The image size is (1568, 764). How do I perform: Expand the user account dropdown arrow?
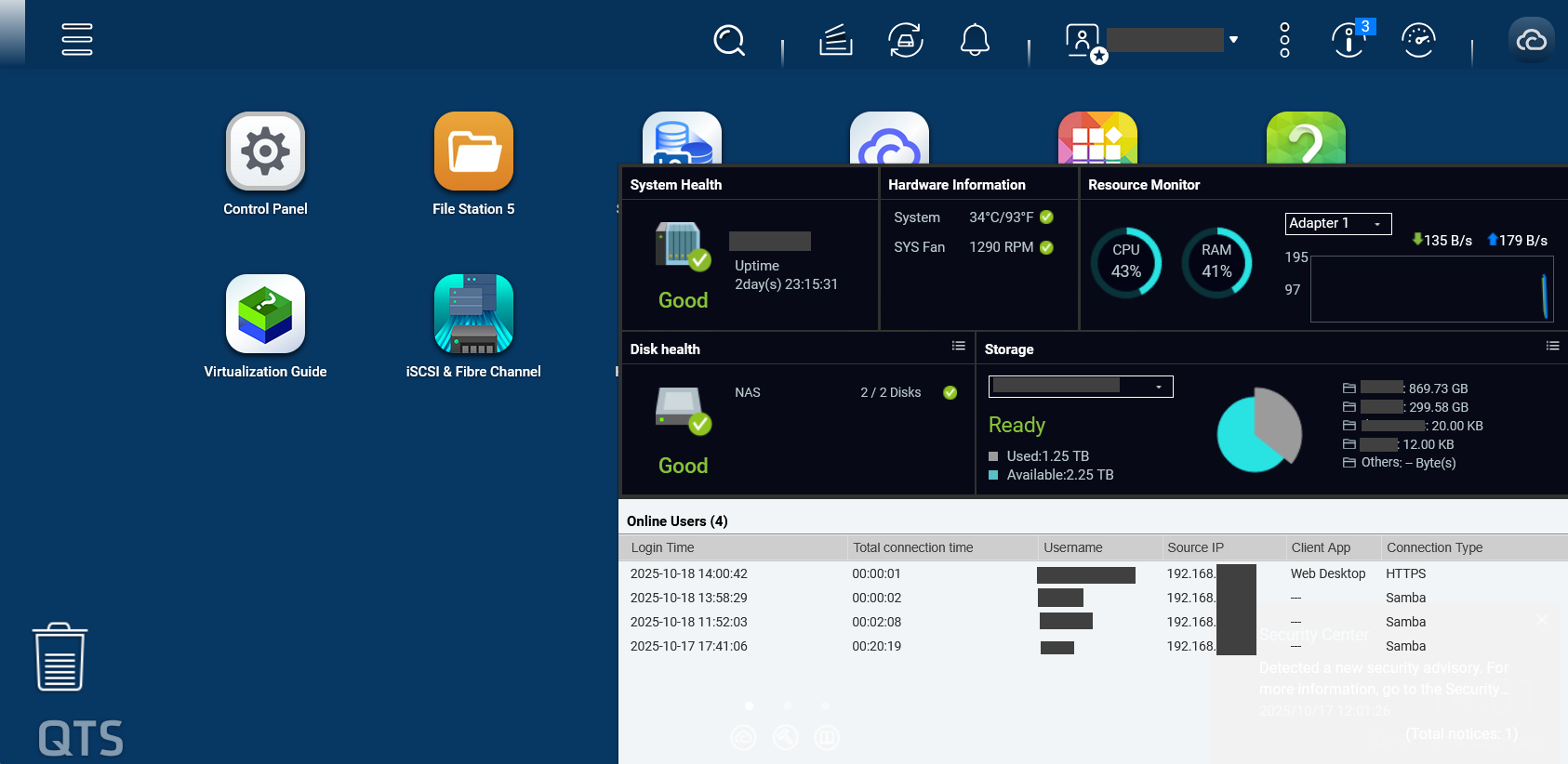click(x=1233, y=40)
